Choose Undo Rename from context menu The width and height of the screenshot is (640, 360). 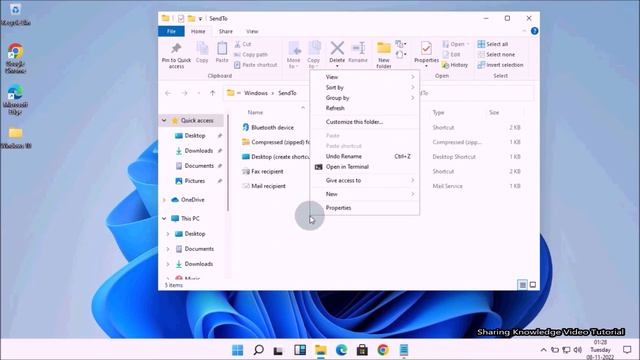tap(365, 156)
